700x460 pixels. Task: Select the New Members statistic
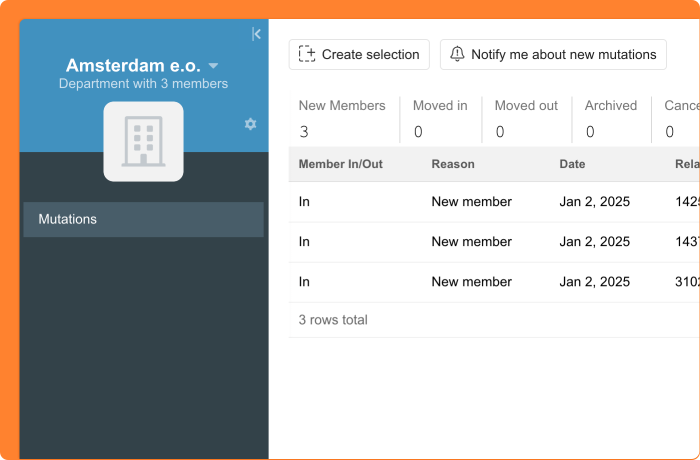(x=342, y=118)
